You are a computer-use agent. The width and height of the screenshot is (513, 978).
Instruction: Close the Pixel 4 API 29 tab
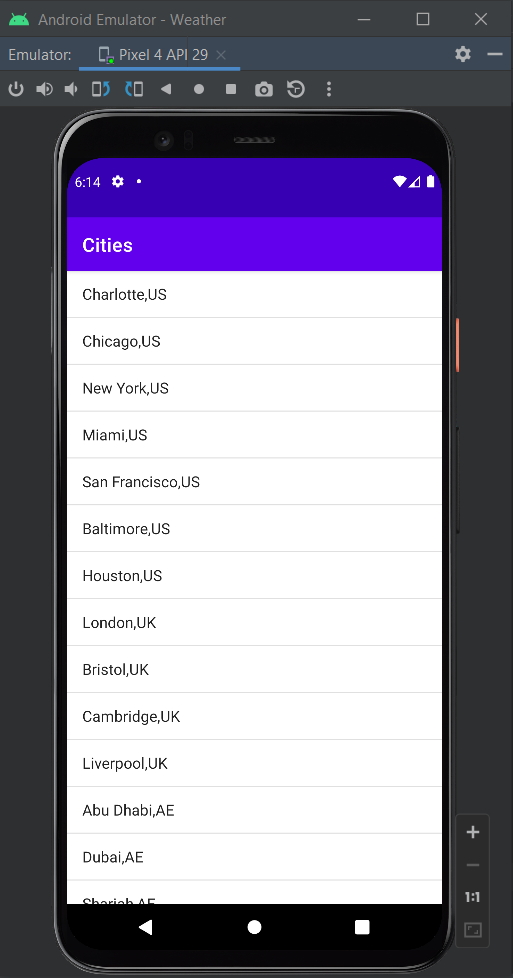[221, 55]
